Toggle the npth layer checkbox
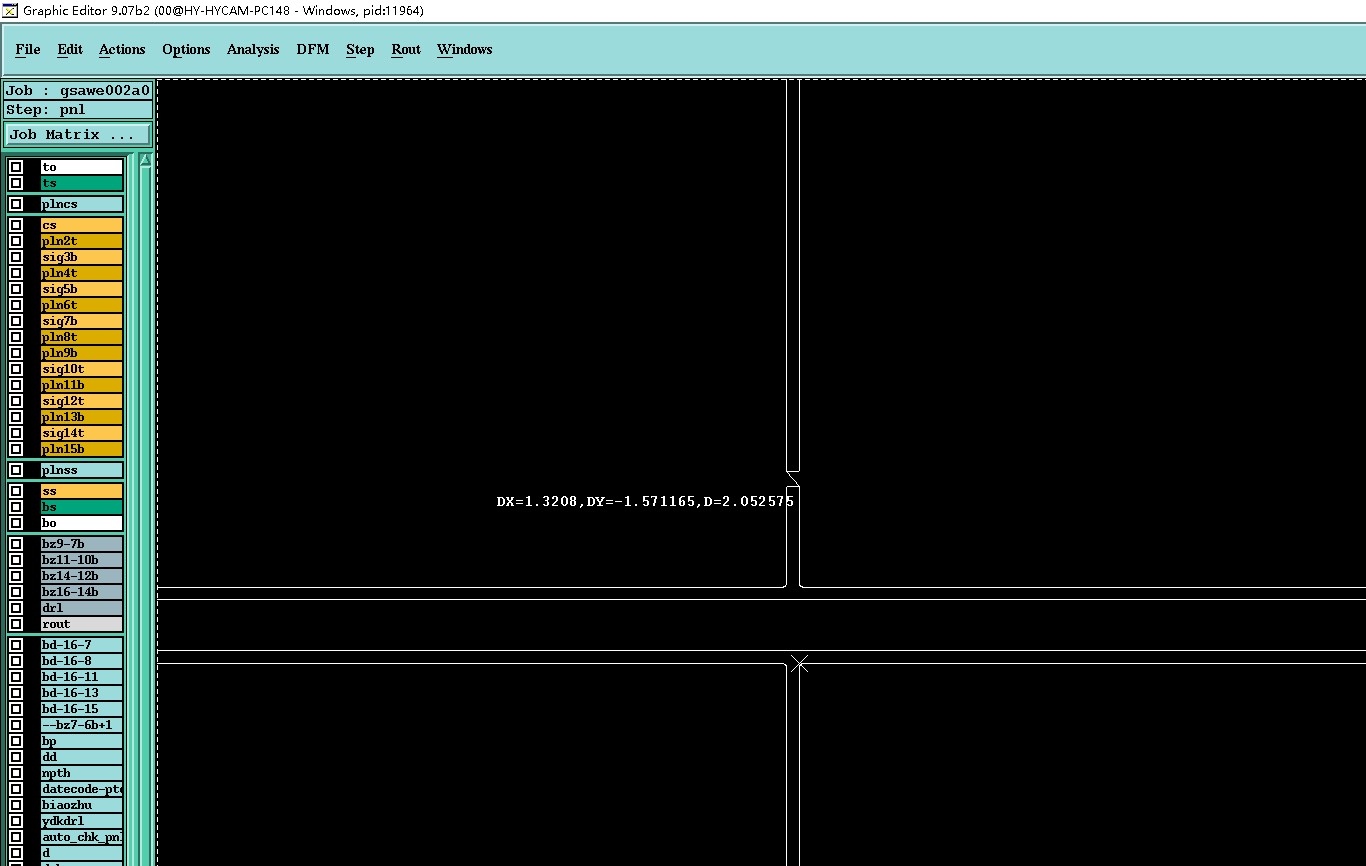 [x=16, y=773]
